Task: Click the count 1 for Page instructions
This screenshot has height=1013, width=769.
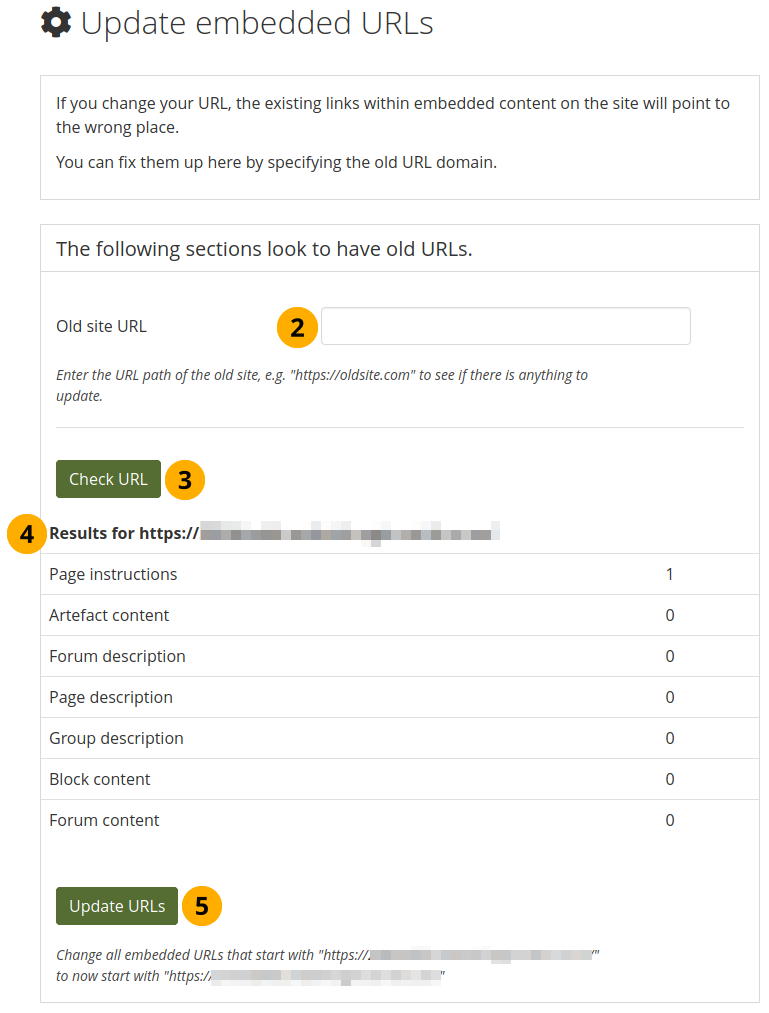Action: [670, 574]
